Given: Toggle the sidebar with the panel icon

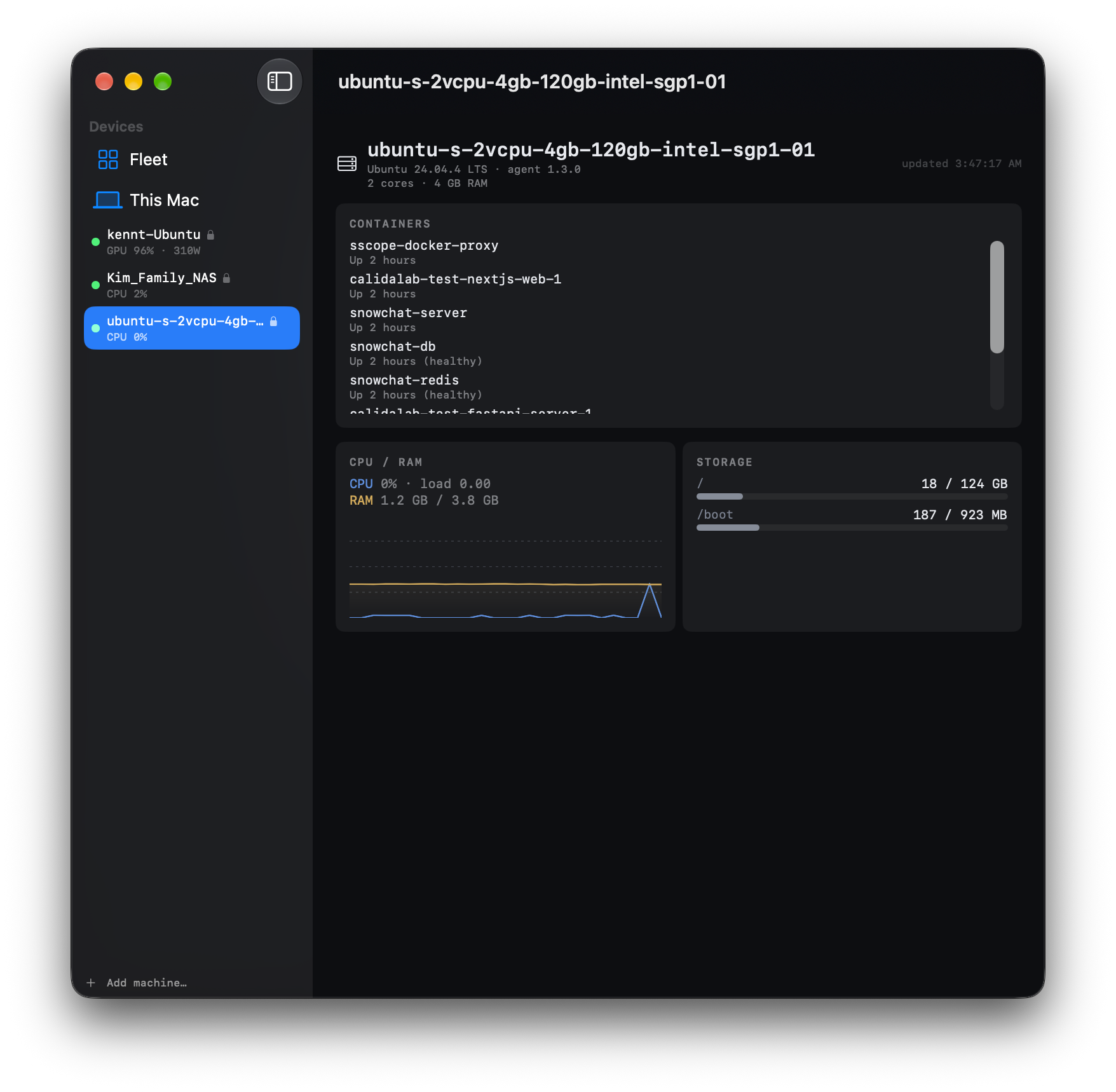Looking at the screenshot, I should (279, 81).
